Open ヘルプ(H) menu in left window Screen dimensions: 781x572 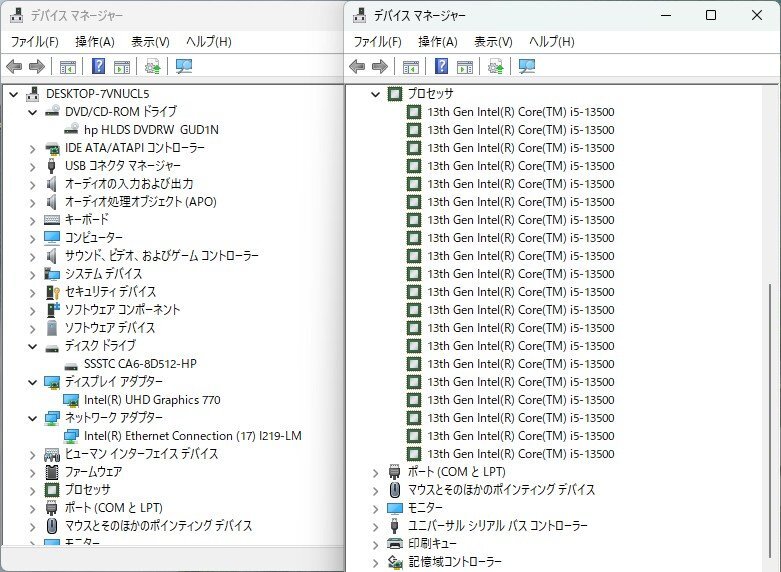pyautogui.click(x=209, y=41)
